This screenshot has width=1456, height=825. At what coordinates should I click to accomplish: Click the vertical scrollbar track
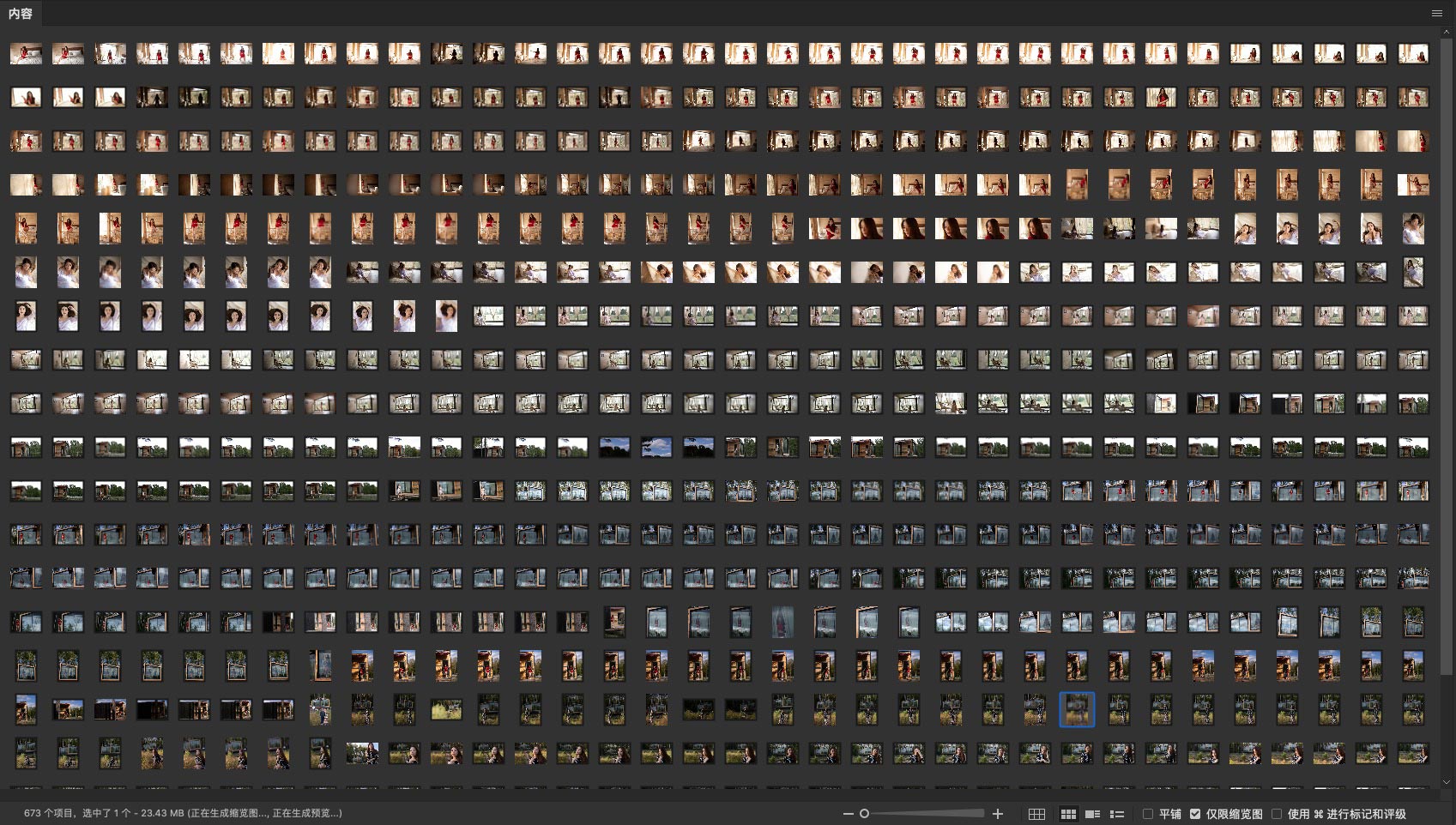click(1447, 729)
